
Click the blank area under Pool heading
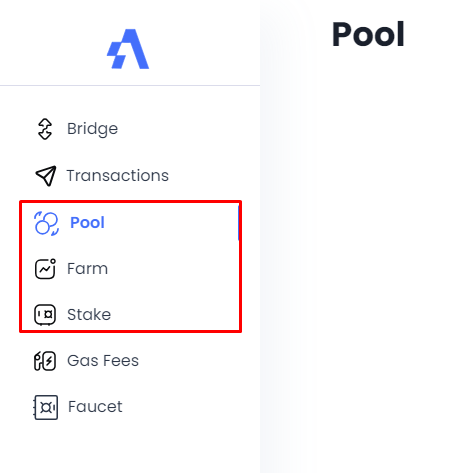click(x=363, y=233)
